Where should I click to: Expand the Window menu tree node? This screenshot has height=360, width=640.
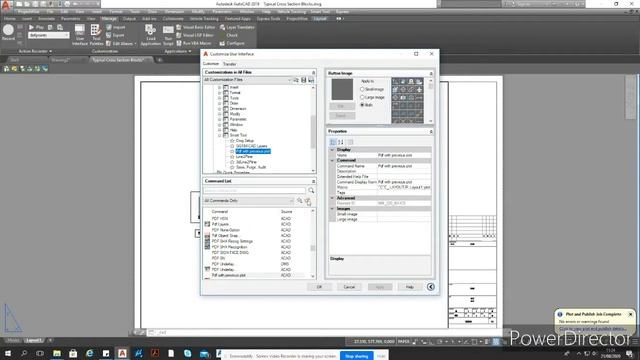(x=220, y=124)
